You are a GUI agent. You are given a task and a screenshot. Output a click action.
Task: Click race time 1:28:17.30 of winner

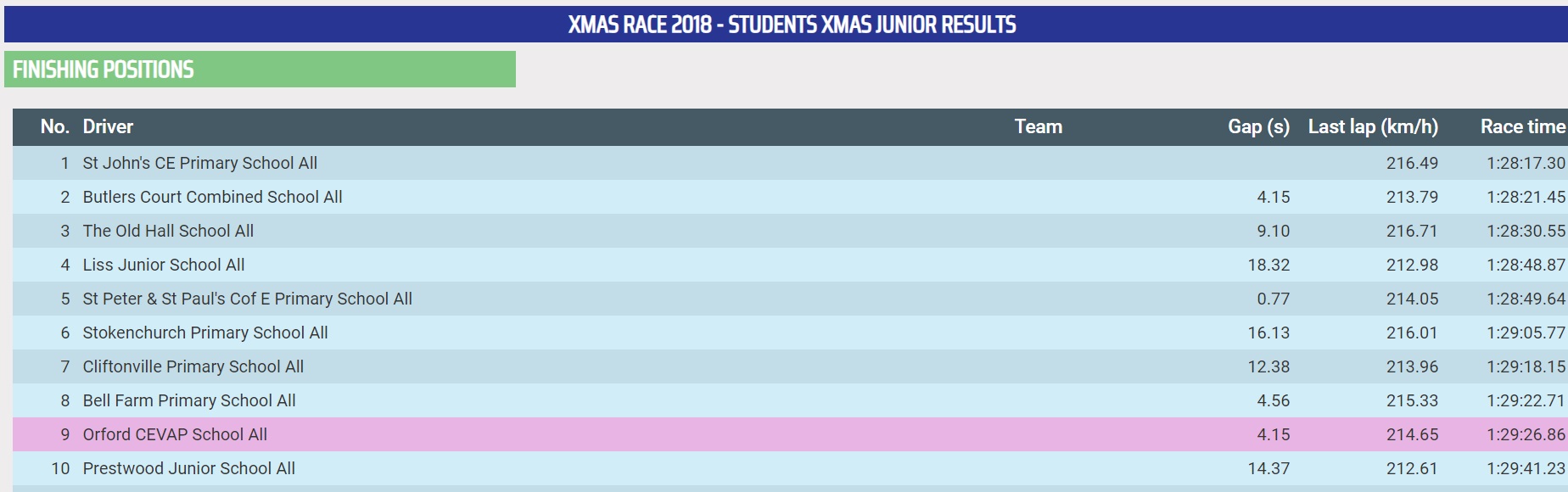(1525, 163)
